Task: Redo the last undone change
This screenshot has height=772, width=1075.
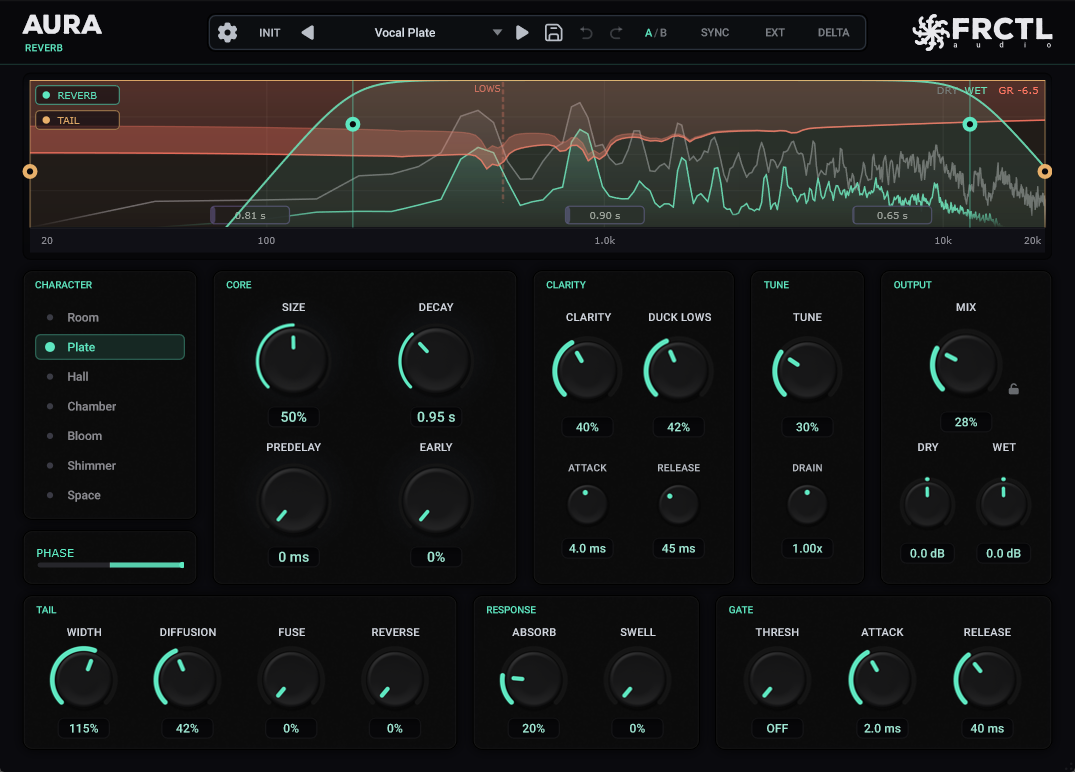Action: pyautogui.click(x=616, y=32)
